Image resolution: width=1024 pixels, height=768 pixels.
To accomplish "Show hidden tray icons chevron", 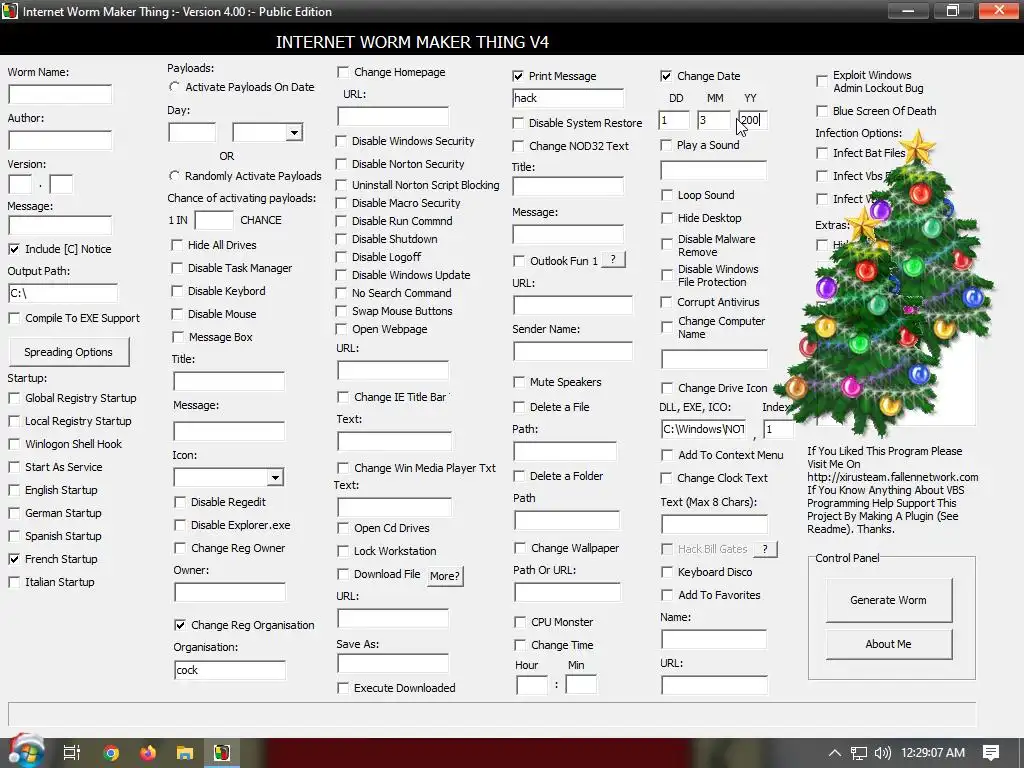I will tap(835, 753).
